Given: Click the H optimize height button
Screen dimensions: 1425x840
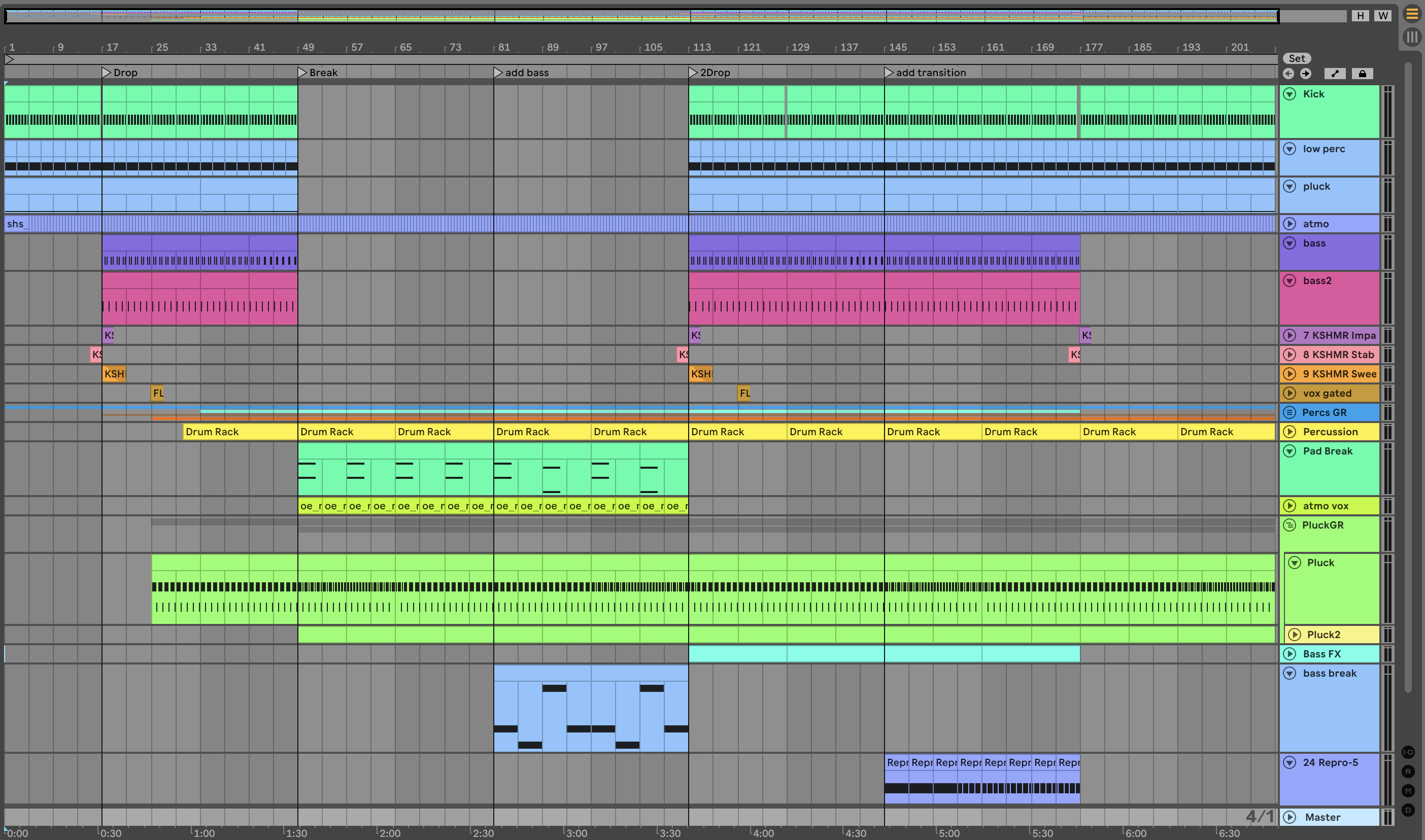Looking at the screenshot, I should [1360, 16].
